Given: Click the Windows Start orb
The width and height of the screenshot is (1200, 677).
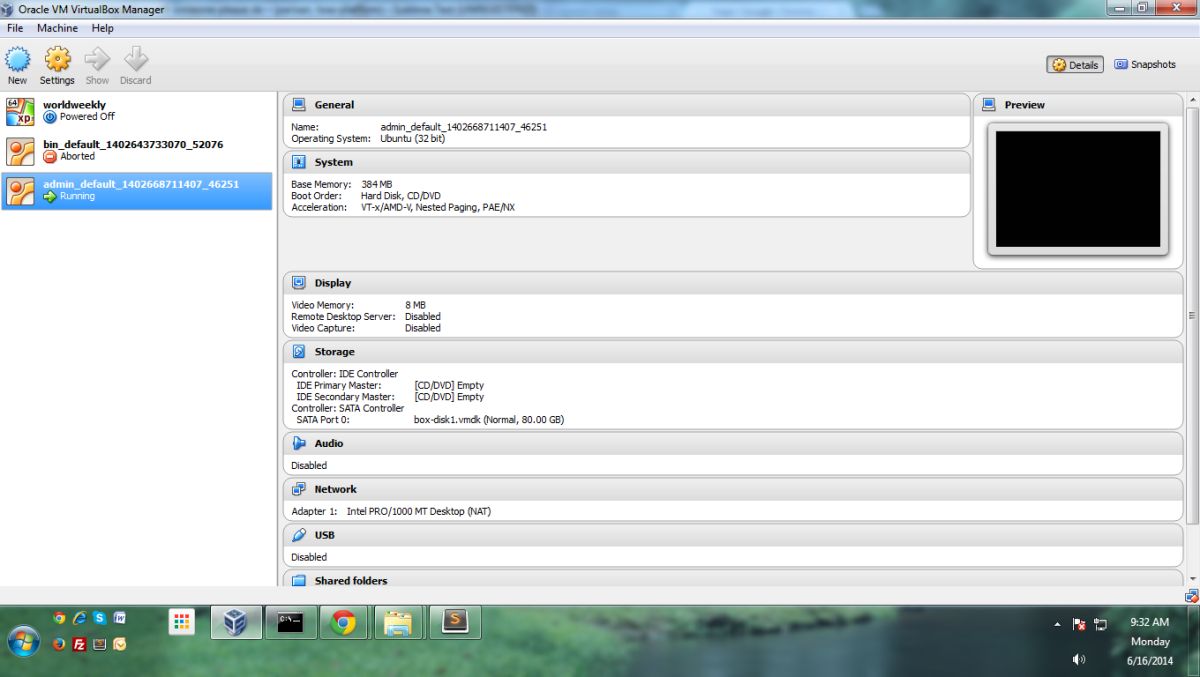Looking at the screenshot, I should (x=23, y=641).
